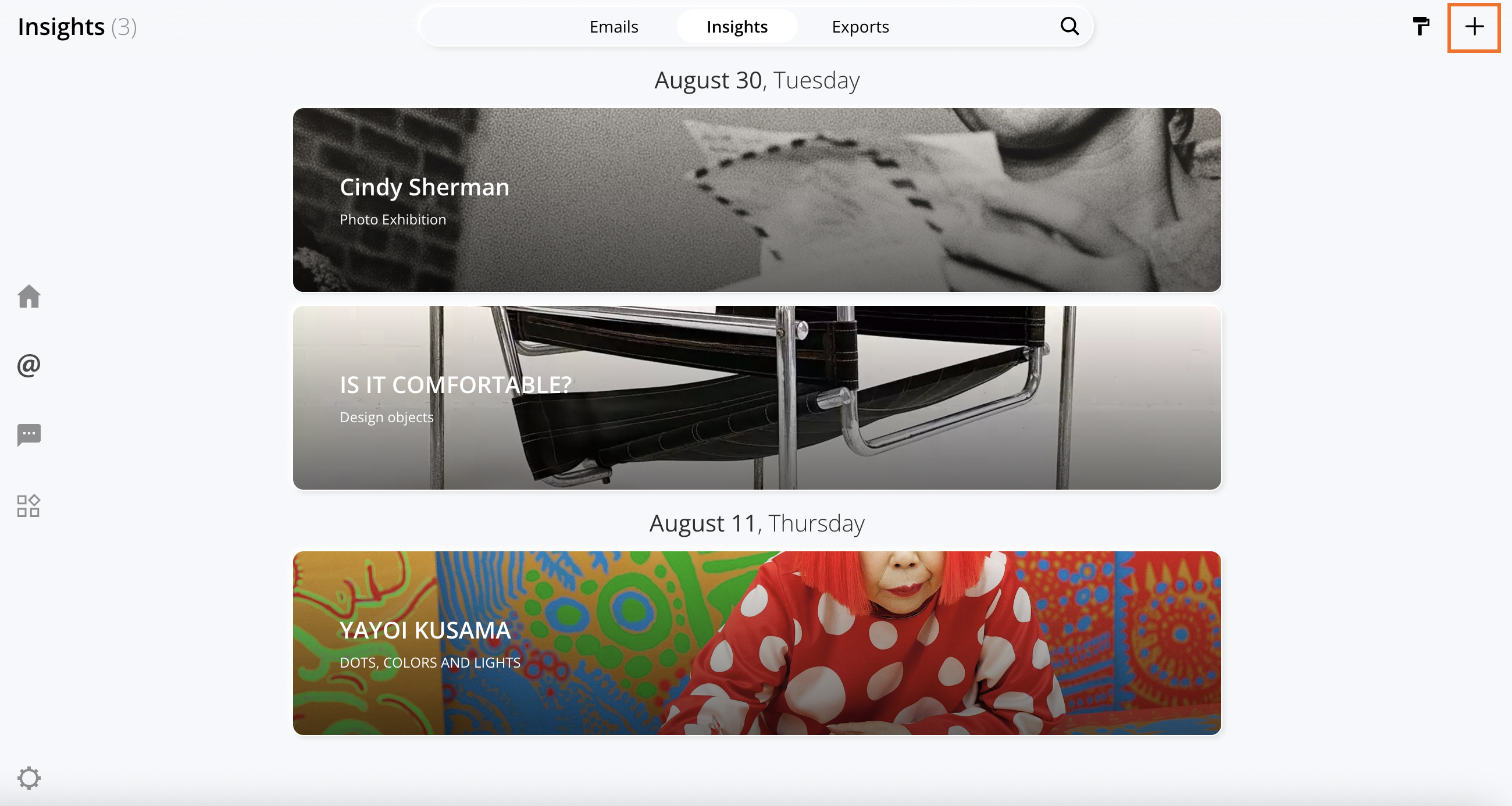Click the Insights (3) page heading
The image size is (1512, 806).
click(x=77, y=26)
